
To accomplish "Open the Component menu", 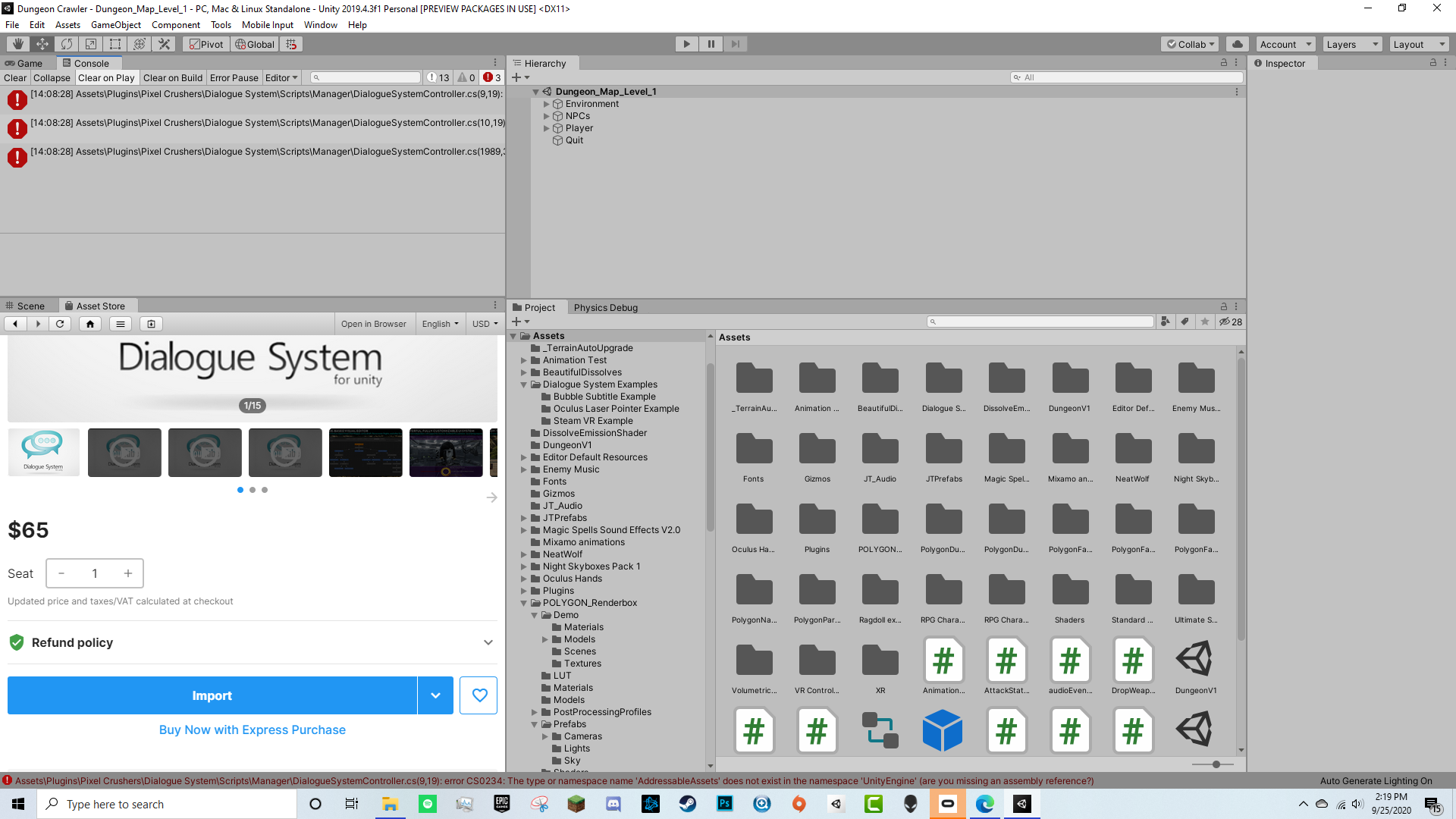I will 176,25.
